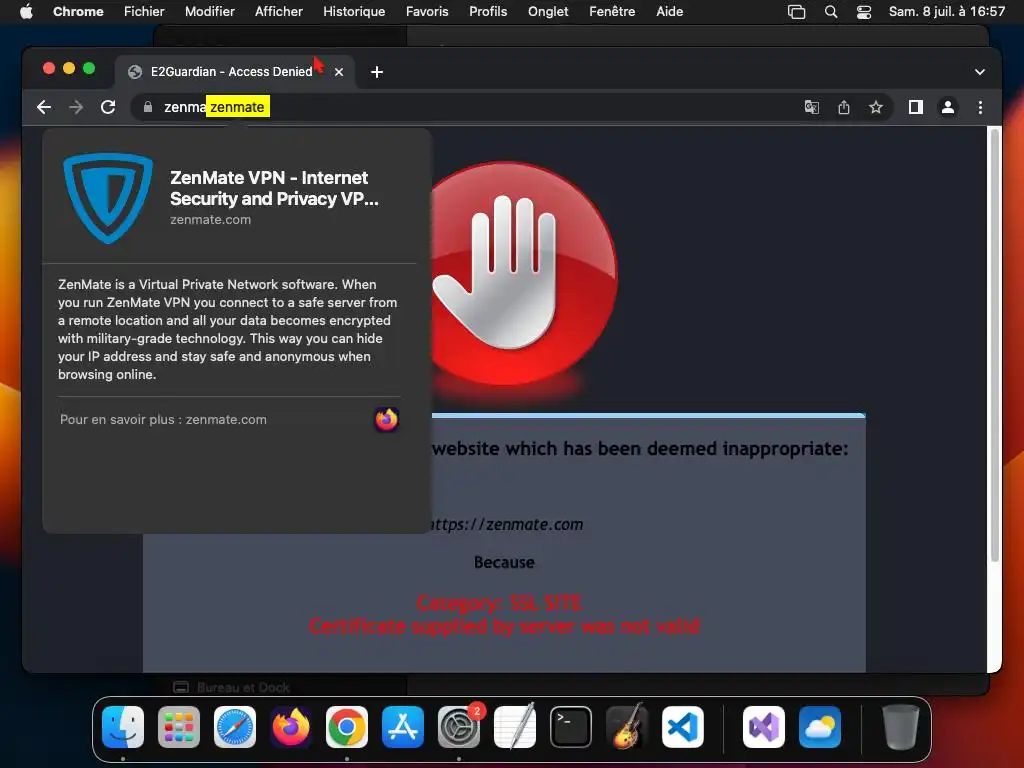Viewport: 1024px width, 768px height.
Task: Open Visual Studio from the Dock
Action: click(764, 727)
